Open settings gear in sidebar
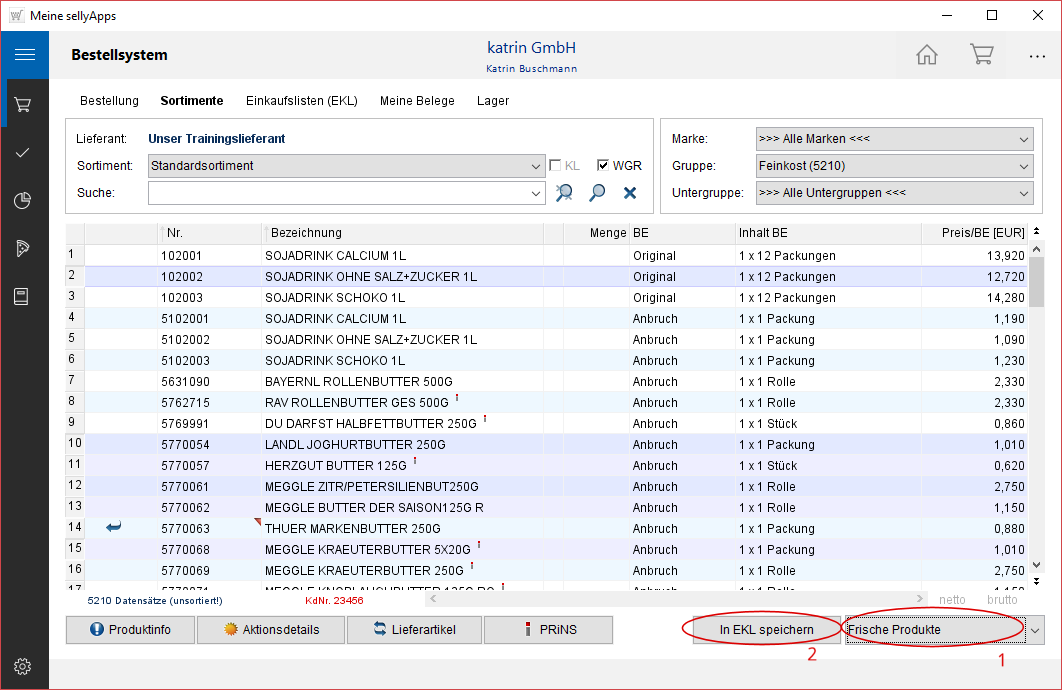This screenshot has width=1062, height=690. [24, 666]
